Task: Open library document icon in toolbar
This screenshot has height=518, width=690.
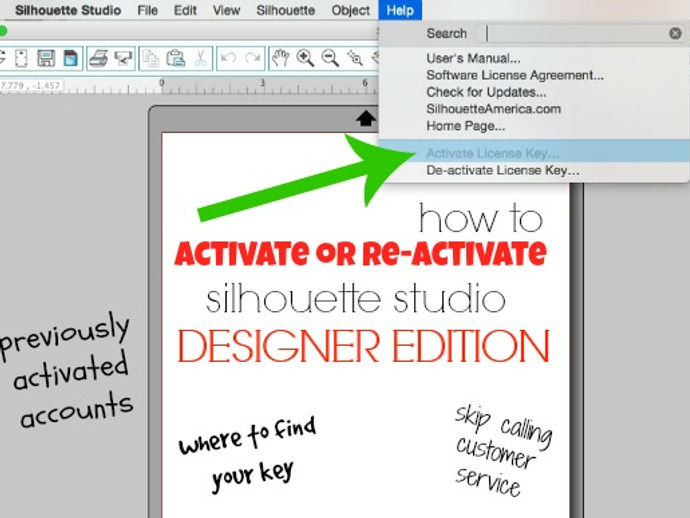Action: [21, 58]
